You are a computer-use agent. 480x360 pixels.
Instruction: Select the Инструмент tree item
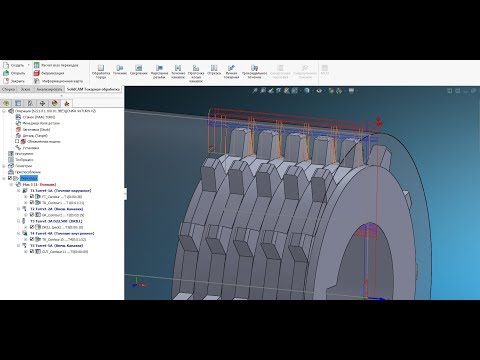(x=21, y=154)
